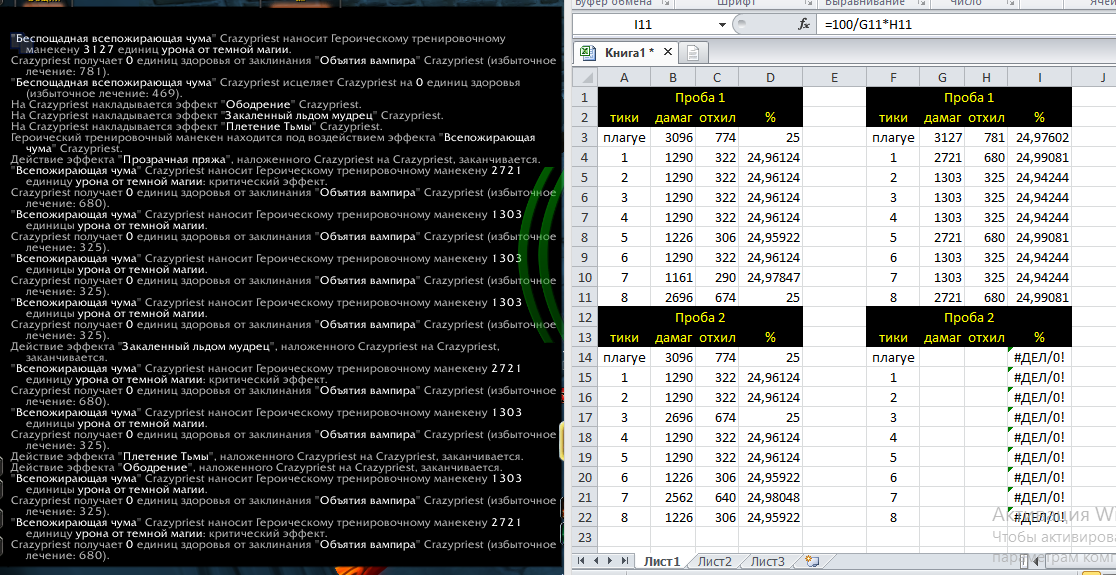The image size is (1116, 575).
Task: Select cell D10 with value 24,97847
Action: pyautogui.click(x=770, y=277)
